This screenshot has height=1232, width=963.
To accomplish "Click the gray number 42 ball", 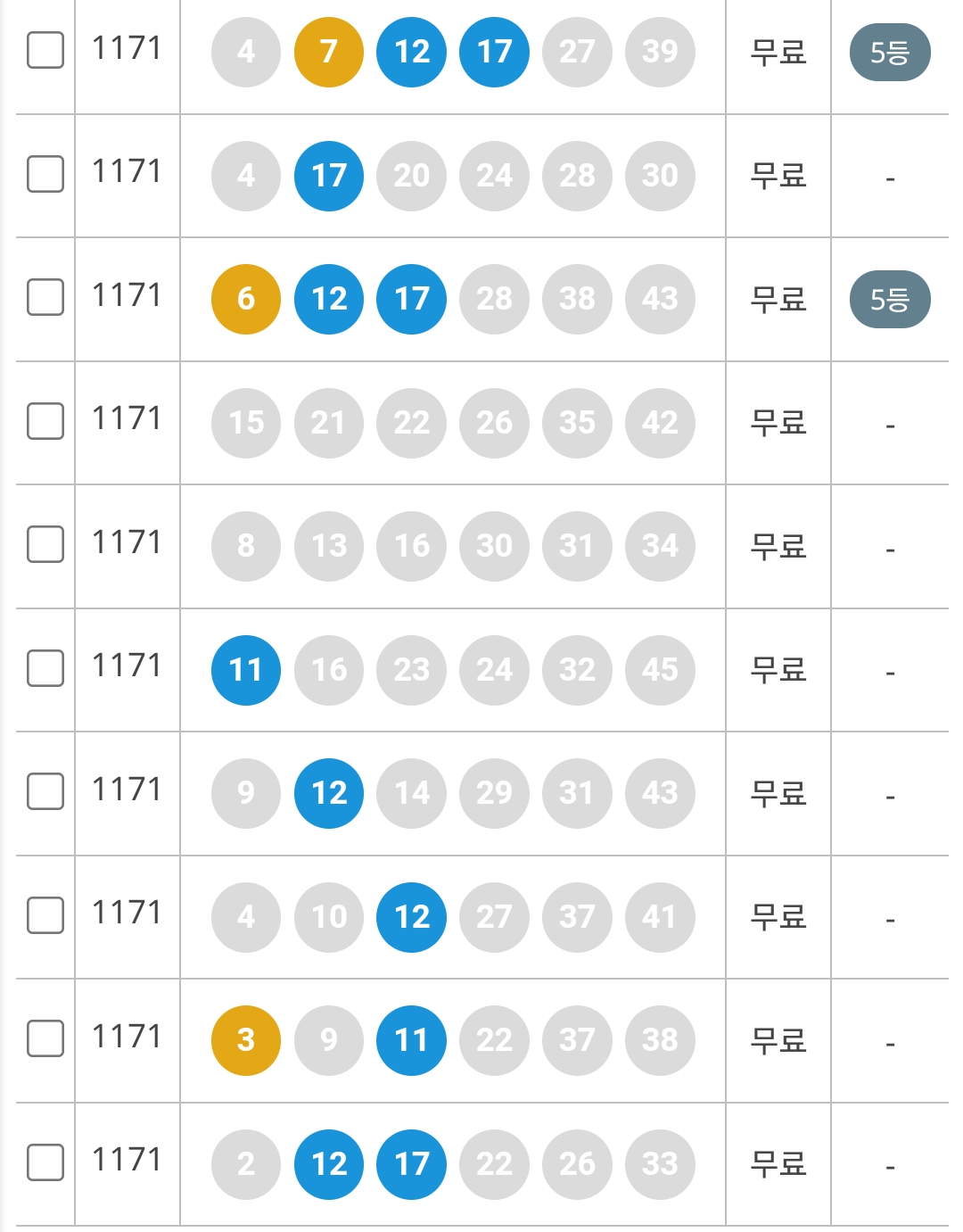I will (660, 423).
